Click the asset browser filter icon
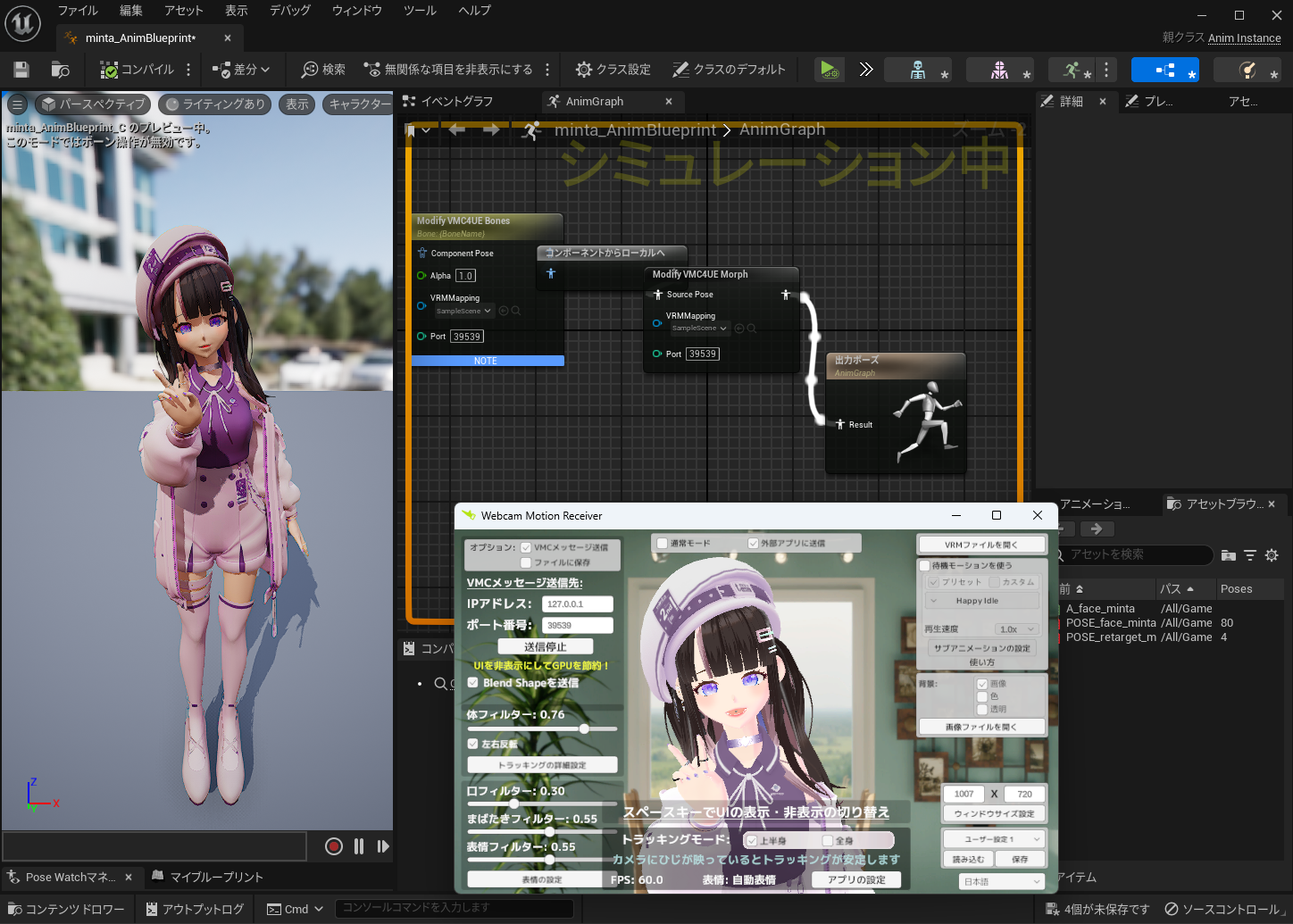Screen dimensions: 1293x924 1250,555
